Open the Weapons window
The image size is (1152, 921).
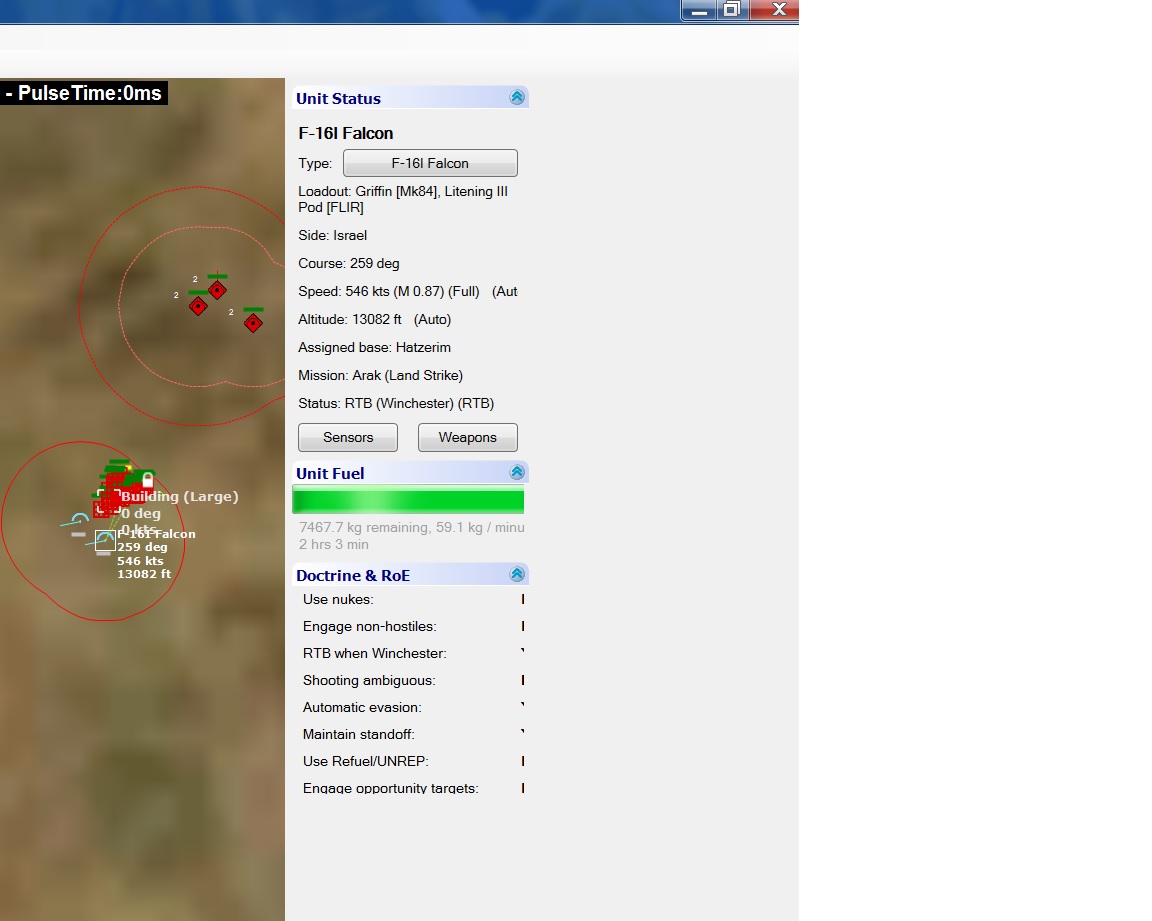point(467,437)
